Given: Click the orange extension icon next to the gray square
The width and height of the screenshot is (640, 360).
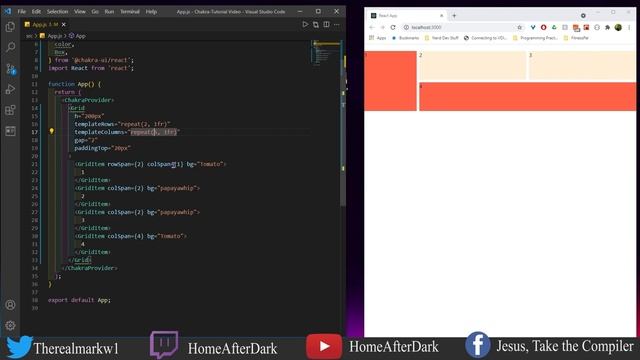Looking at the screenshot, I should click(576, 28).
